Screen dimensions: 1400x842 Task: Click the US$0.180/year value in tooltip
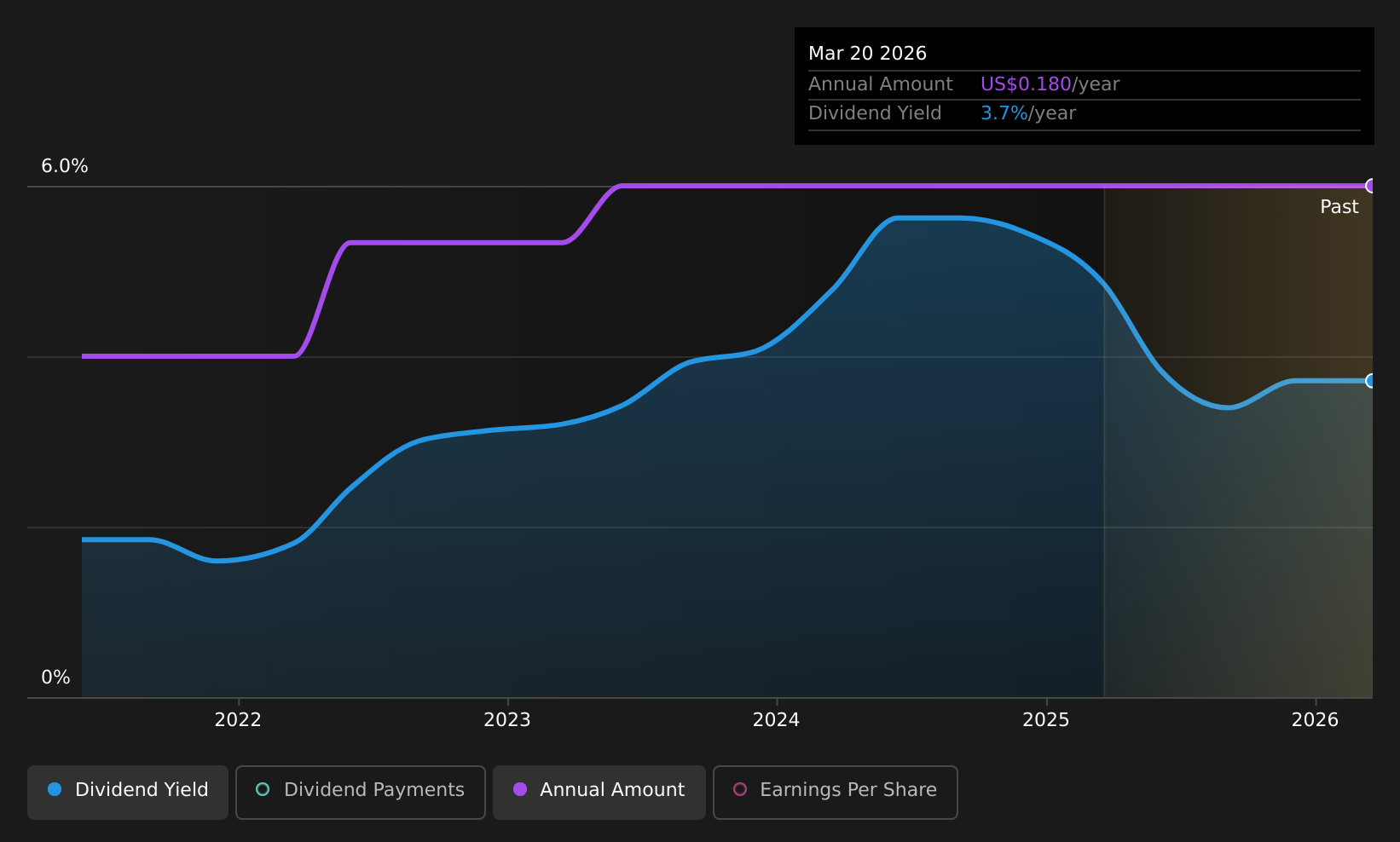point(1050,84)
